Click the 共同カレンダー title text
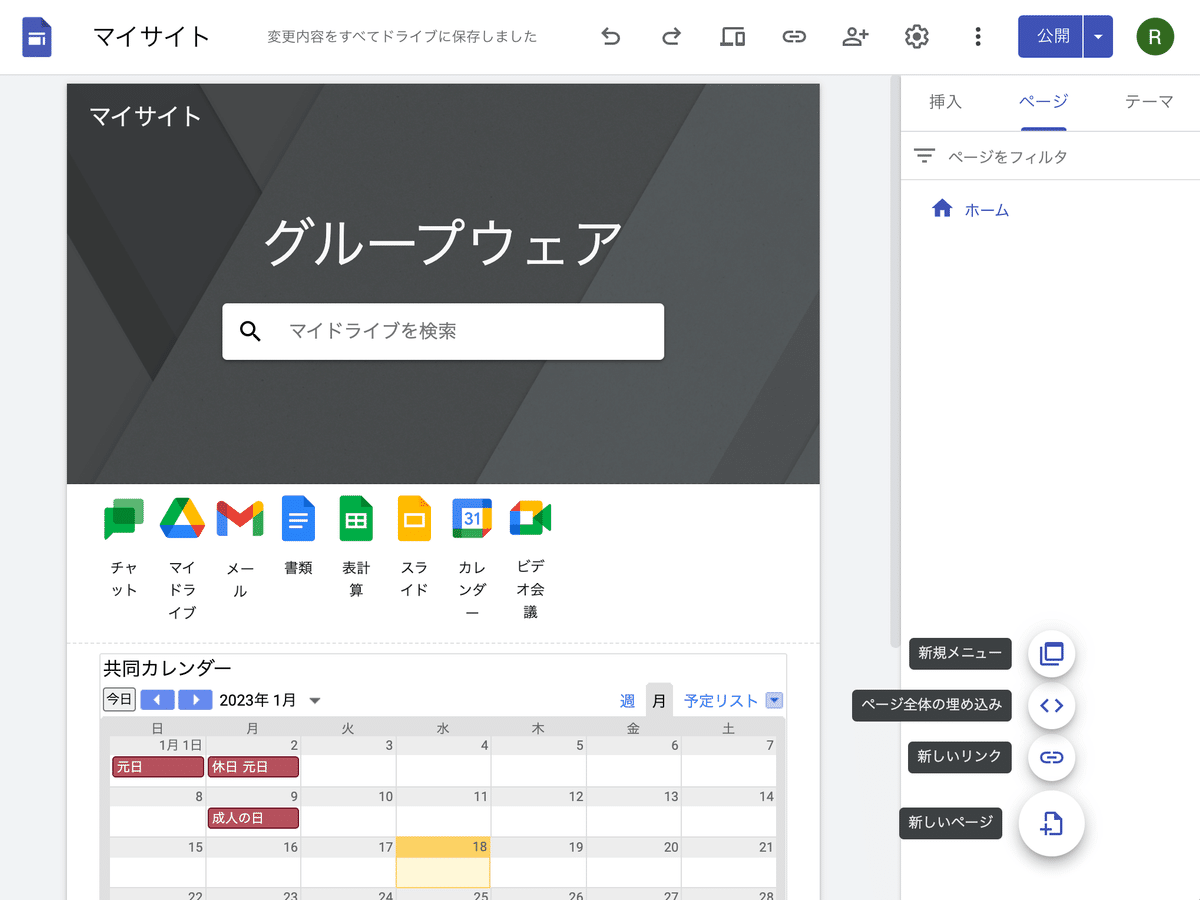 click(x=168, y=669)
